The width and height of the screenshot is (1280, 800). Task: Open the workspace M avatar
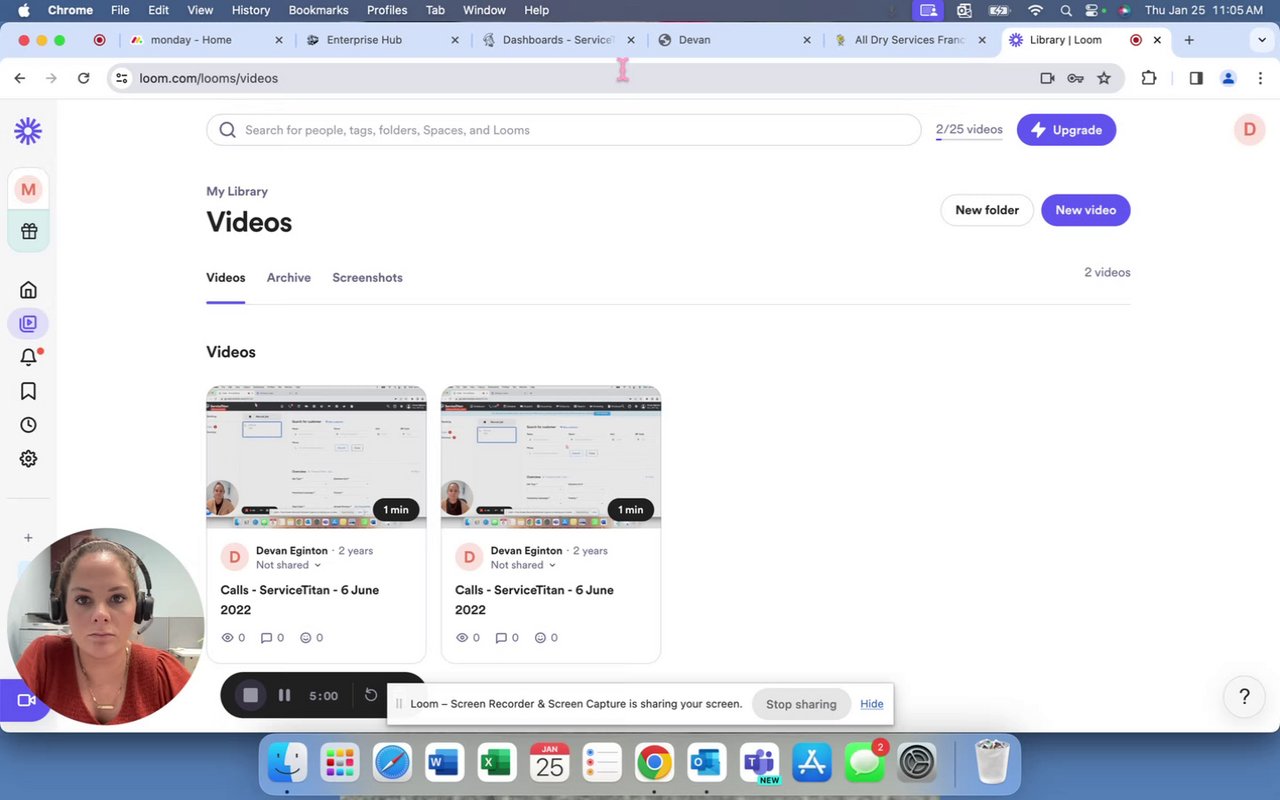tap(28, 189)
